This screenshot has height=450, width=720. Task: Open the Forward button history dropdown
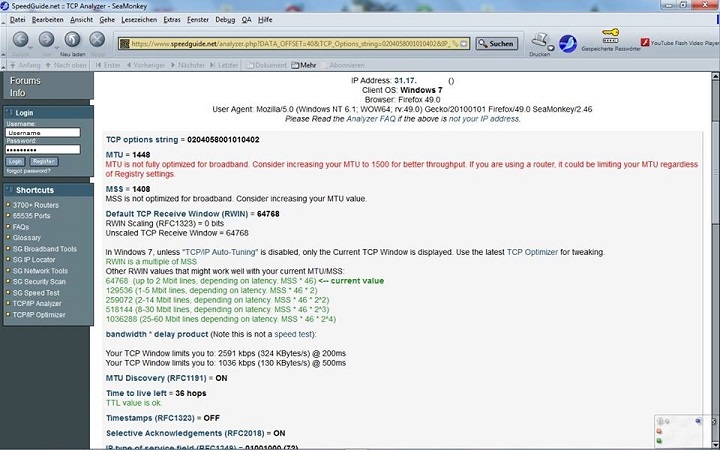point(56,47)
